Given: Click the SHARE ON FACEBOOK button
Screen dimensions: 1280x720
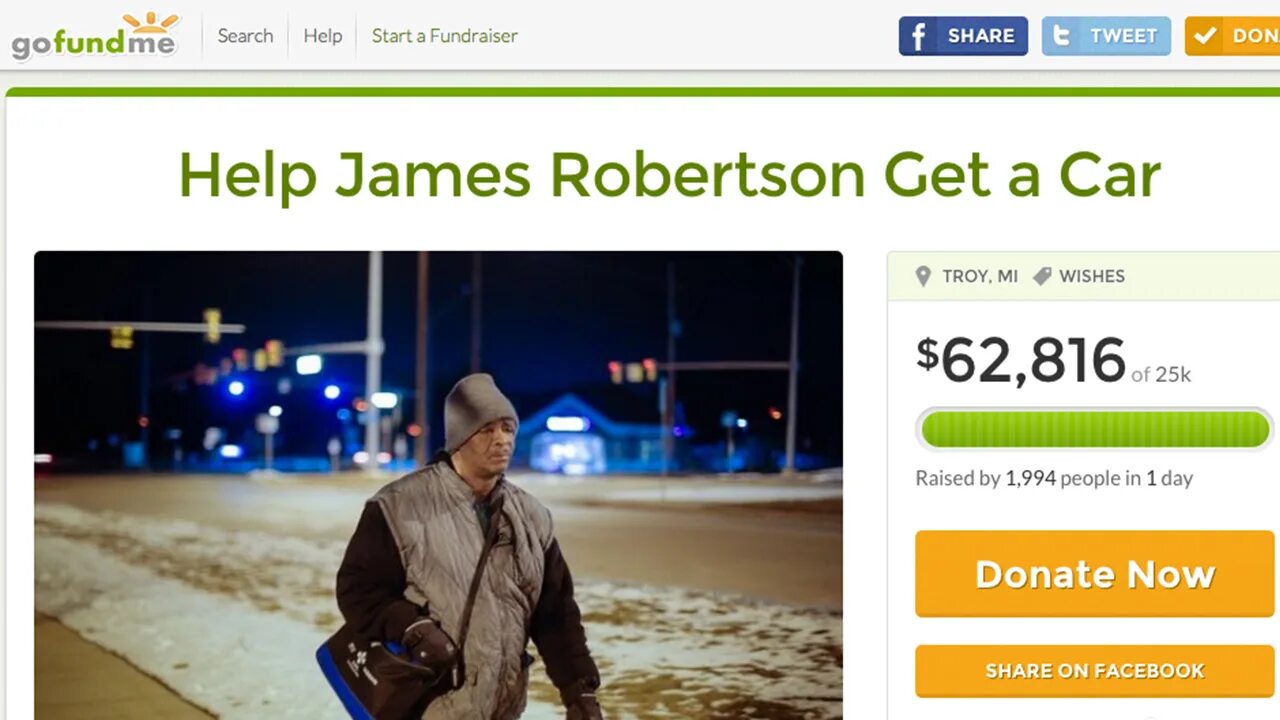Looking at the screenshot, I should tap(1095, 671).
